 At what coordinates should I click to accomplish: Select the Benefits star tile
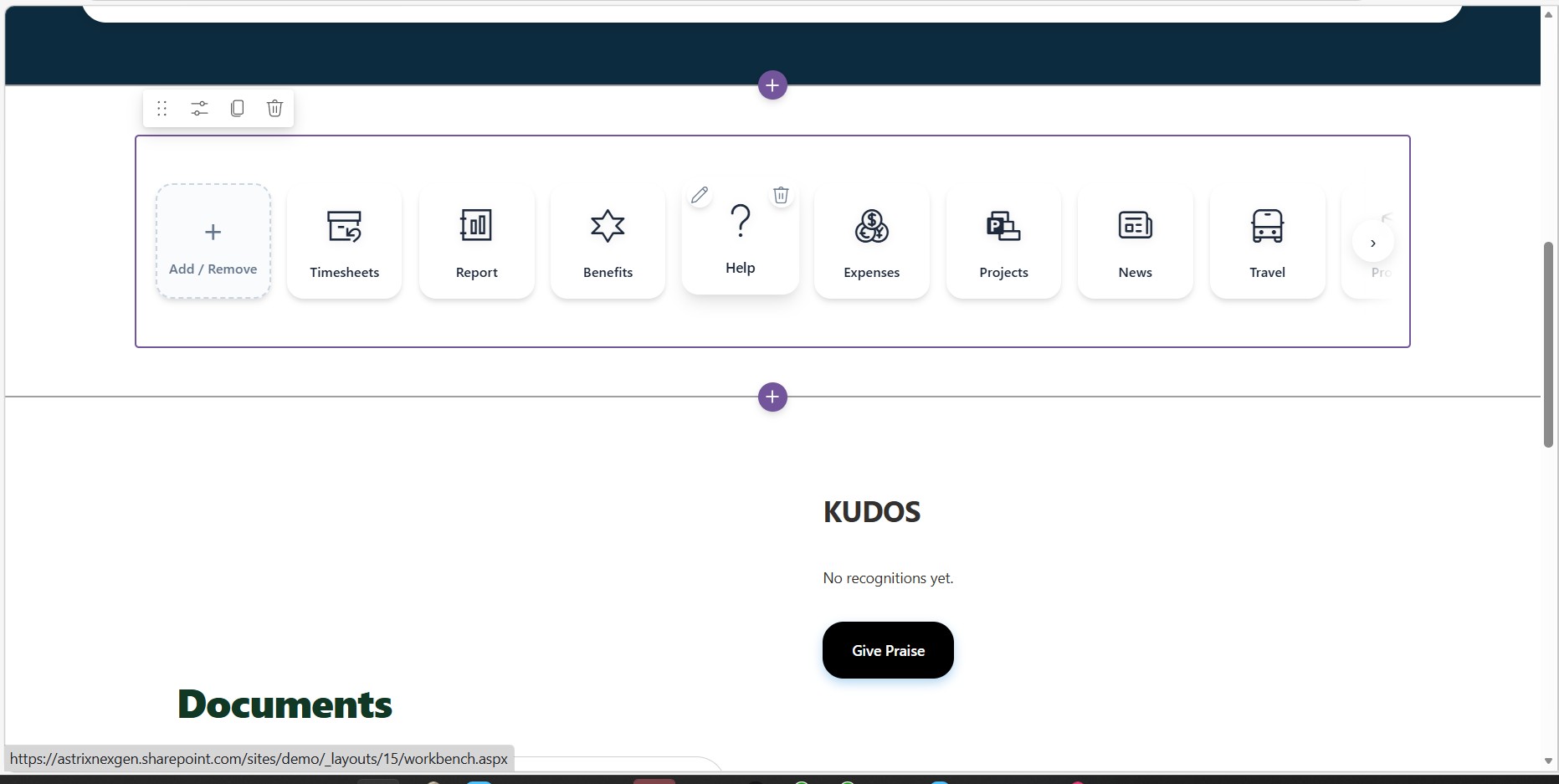608,243
